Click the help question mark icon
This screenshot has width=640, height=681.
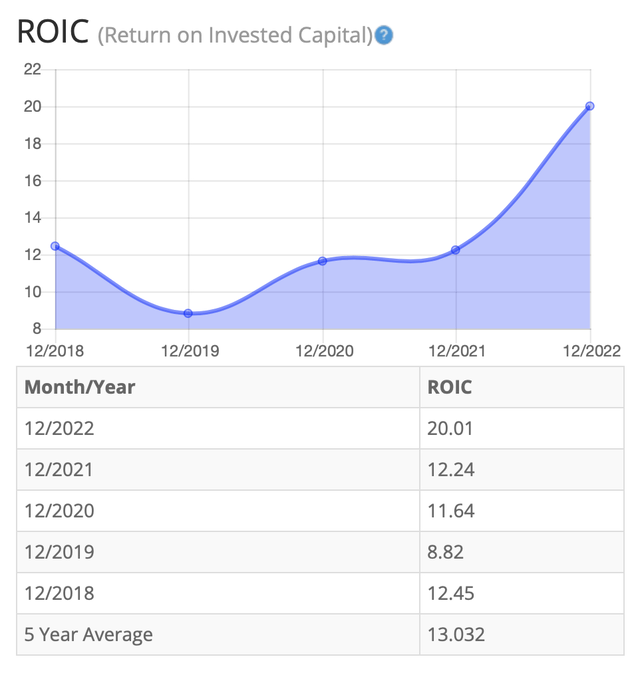[384, 36]
